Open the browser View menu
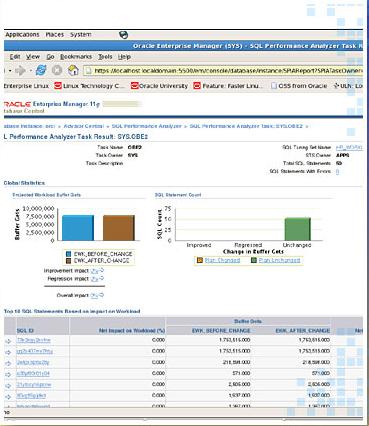 (33, 57)
